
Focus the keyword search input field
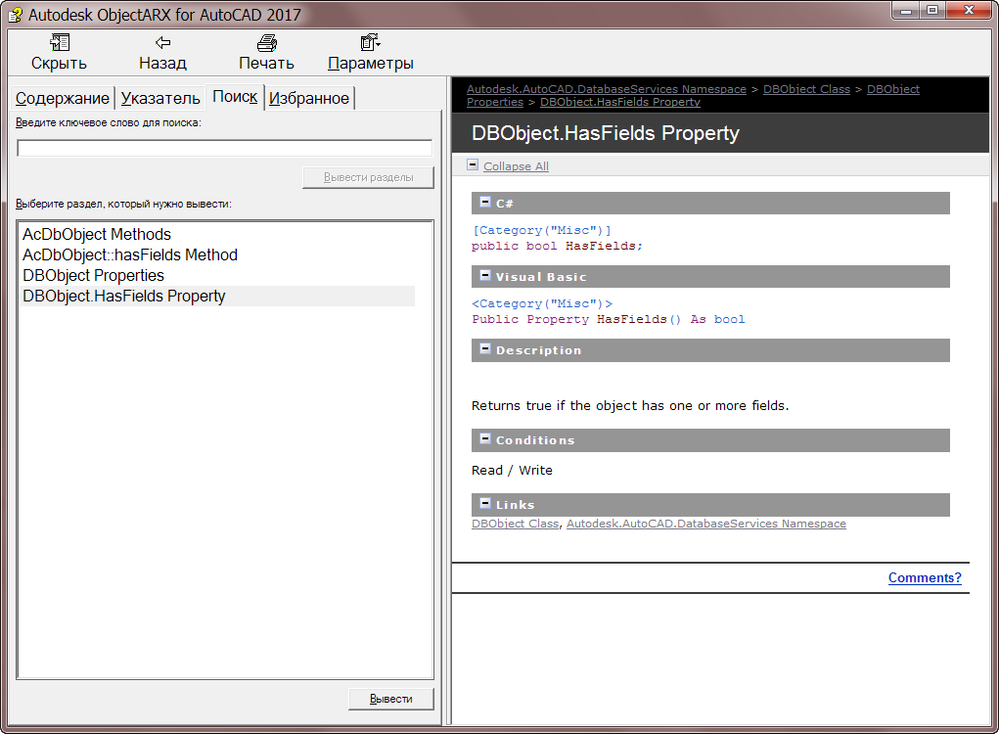point(224,148)
